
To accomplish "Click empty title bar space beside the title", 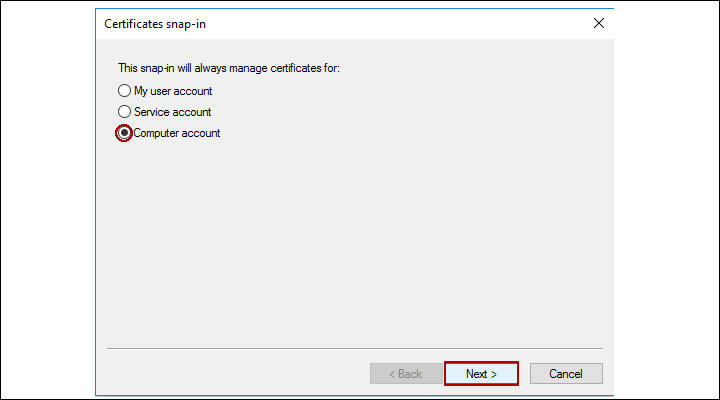I will [x=400, y=22].
